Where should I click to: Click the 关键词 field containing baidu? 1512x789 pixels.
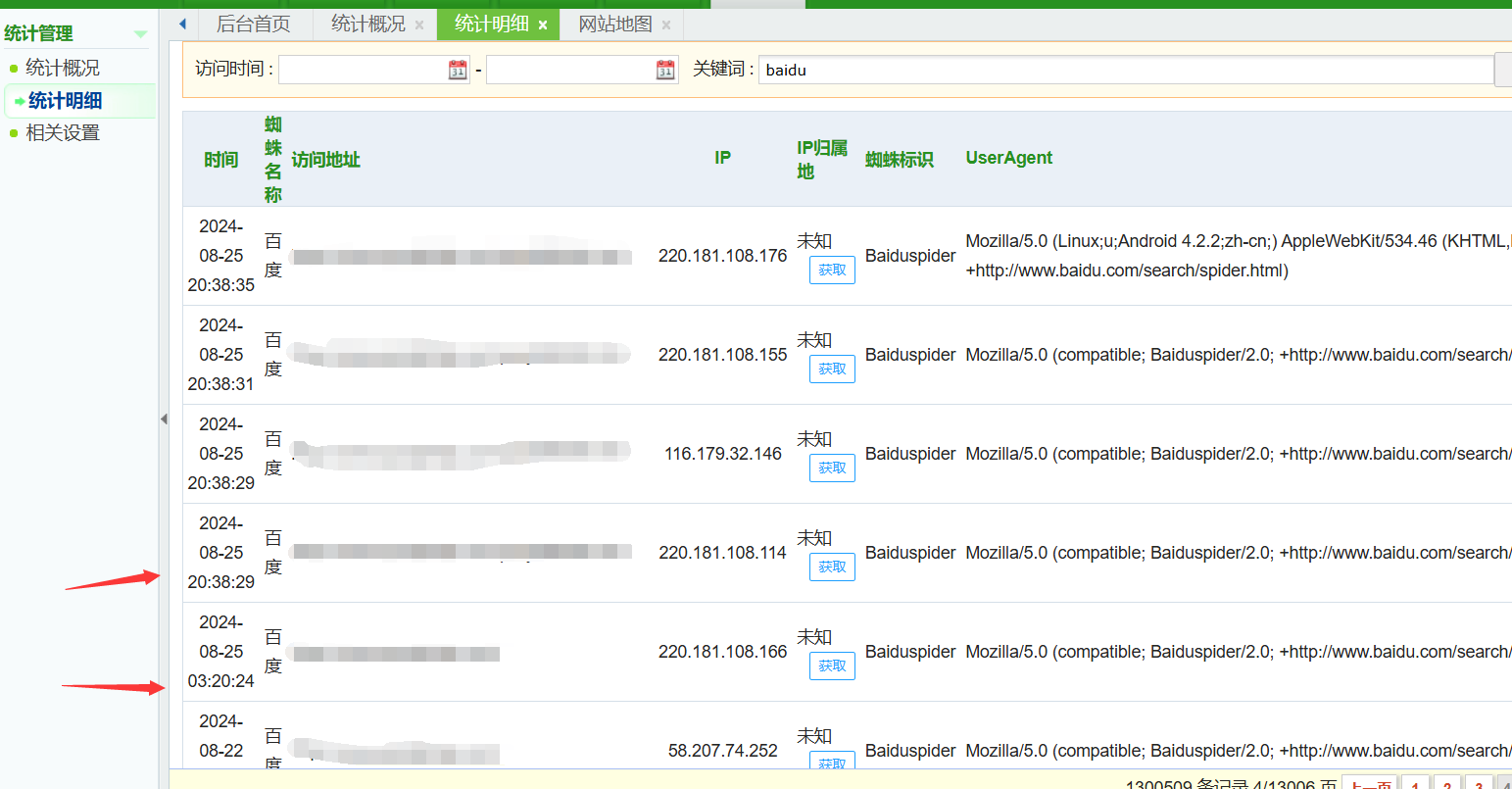coord(1126,70)
